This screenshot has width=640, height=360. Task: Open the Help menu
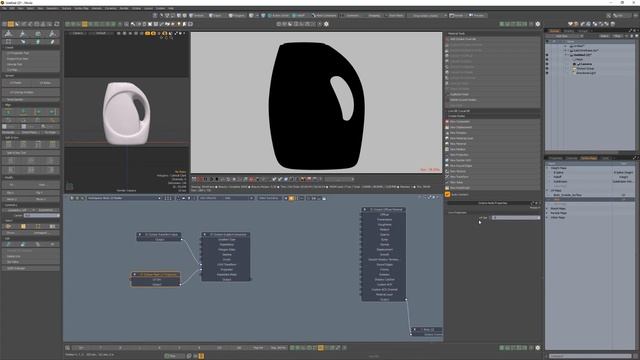(x=171, y=8)
